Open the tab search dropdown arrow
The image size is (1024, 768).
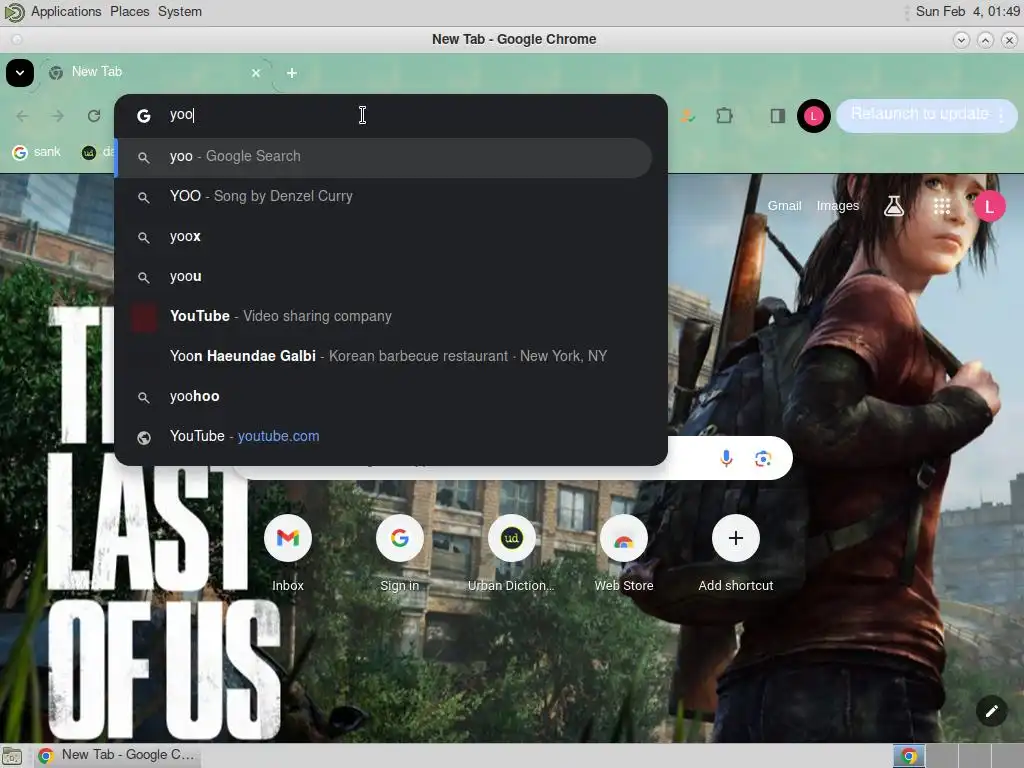[x=20, y=72]
